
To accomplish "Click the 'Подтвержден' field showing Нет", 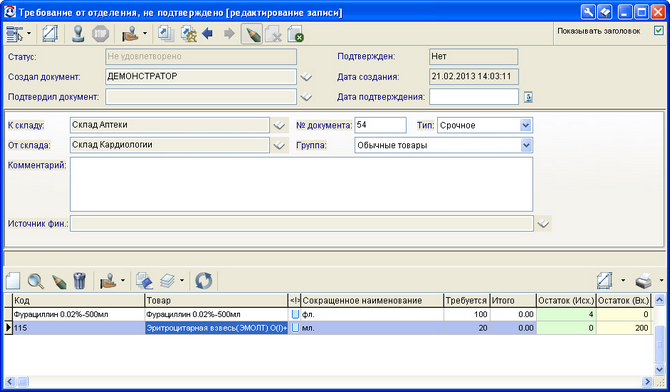I will (473, 56).
